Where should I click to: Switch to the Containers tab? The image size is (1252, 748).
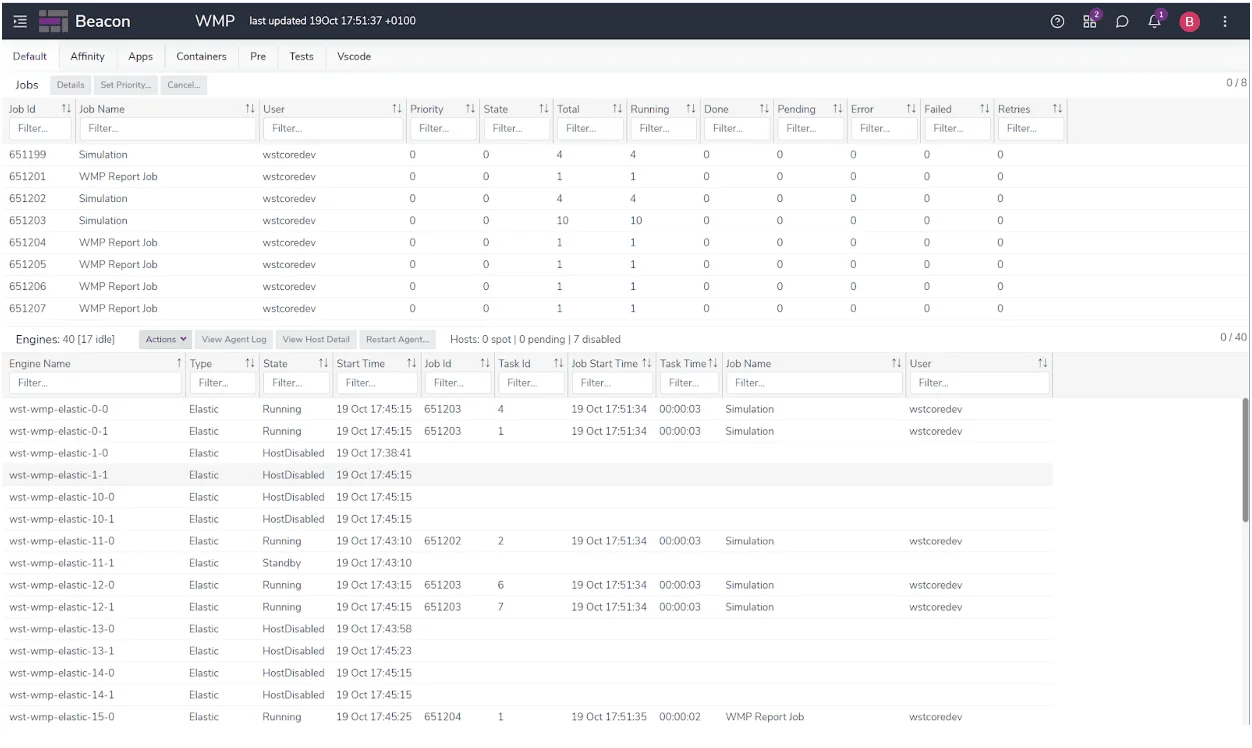tap(201, 57)
